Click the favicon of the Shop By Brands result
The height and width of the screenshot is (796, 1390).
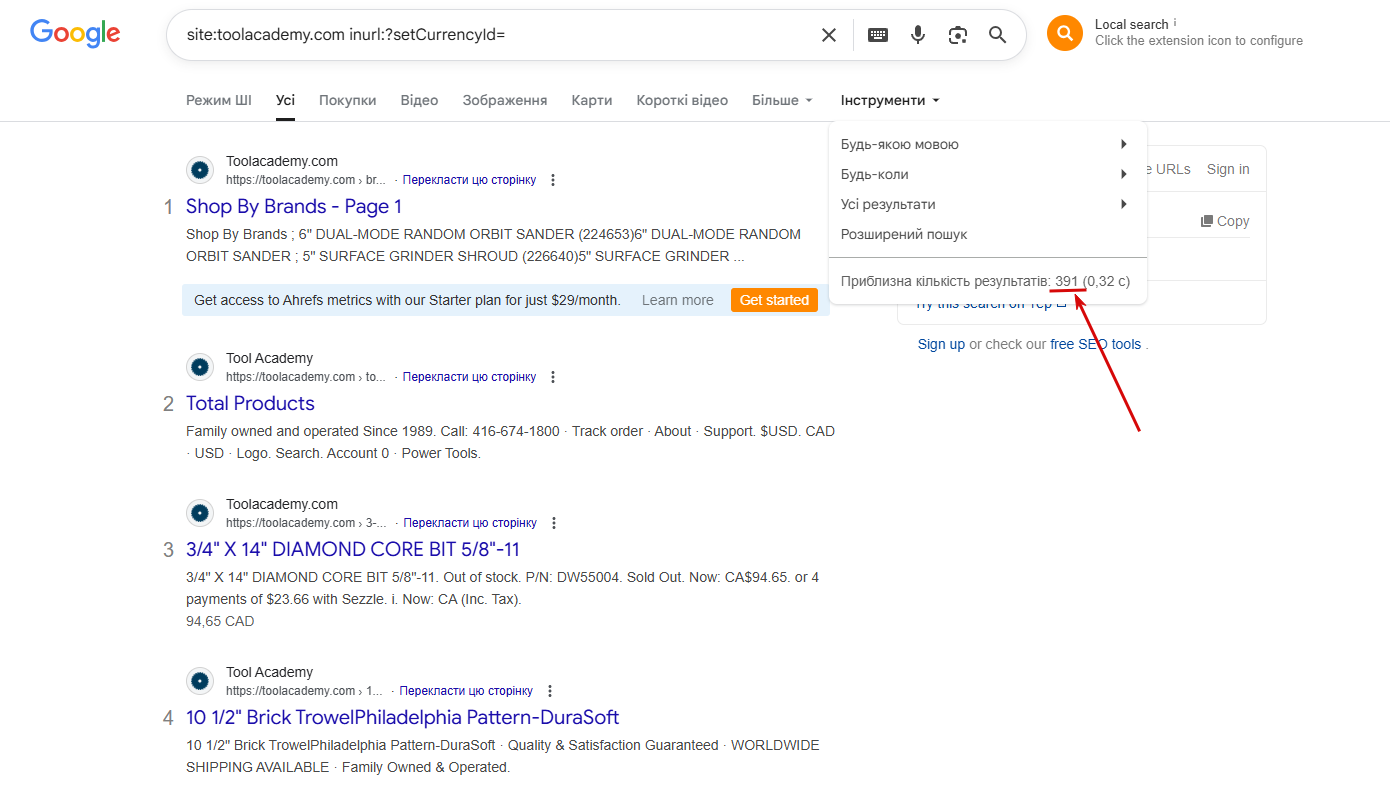point(200,170)
